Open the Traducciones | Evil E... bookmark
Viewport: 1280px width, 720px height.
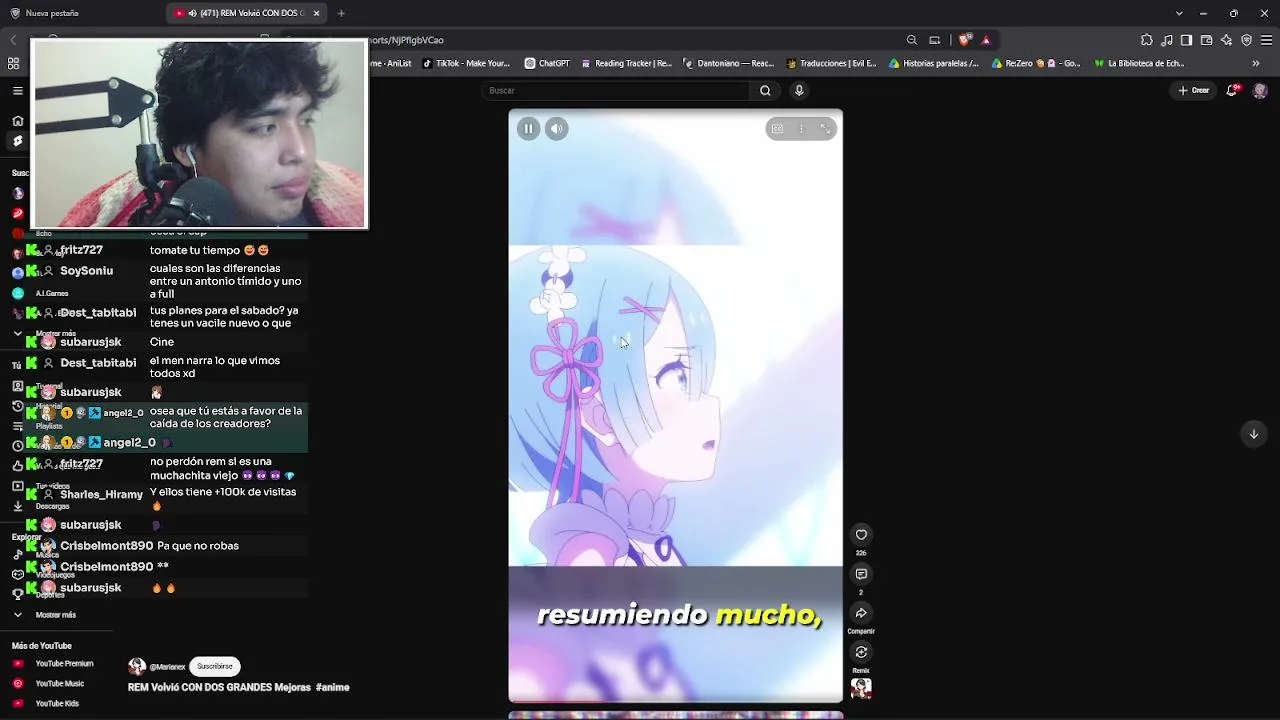click(831, 63)
